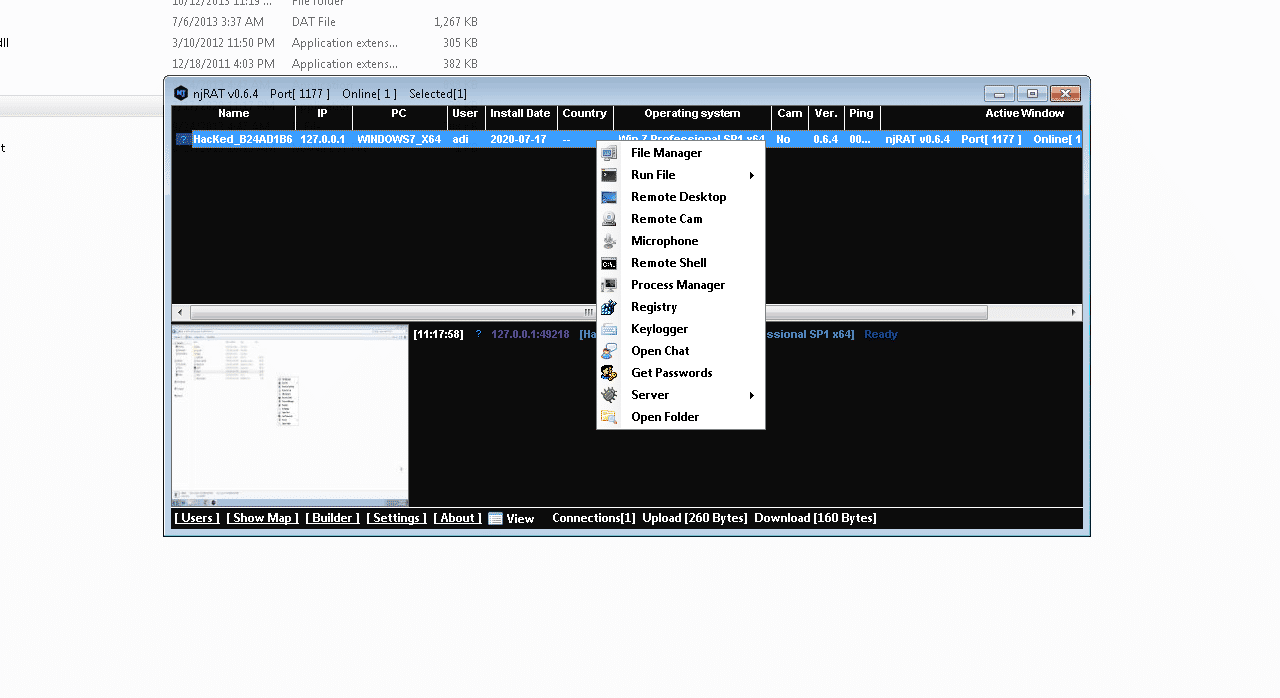Click the victim's remote desktop preview thumbnail
Image resolution: width=1280 pixels, height=698 pixels.
[290, 414]
